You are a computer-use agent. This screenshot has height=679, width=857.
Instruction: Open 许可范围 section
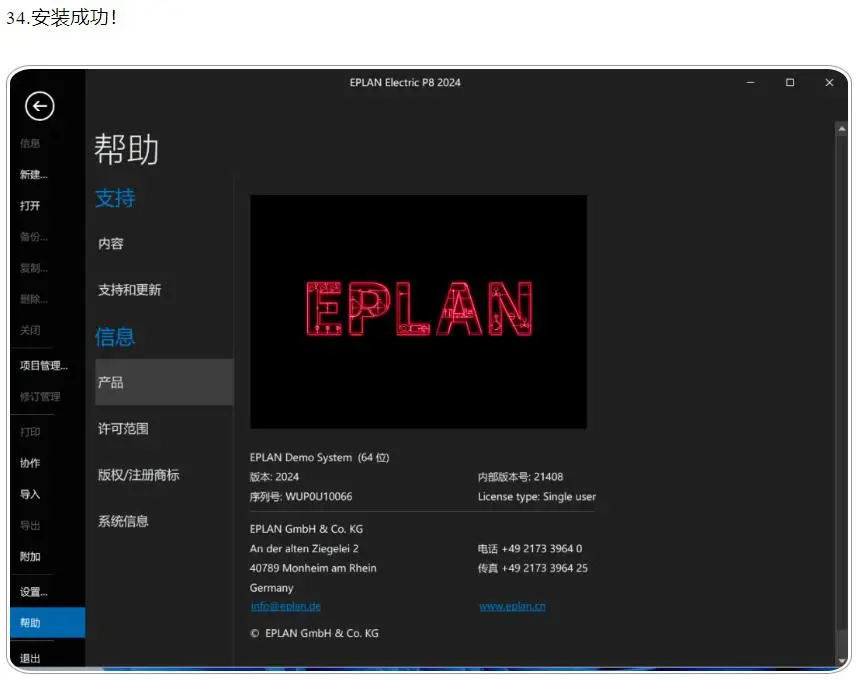[123, 429]
